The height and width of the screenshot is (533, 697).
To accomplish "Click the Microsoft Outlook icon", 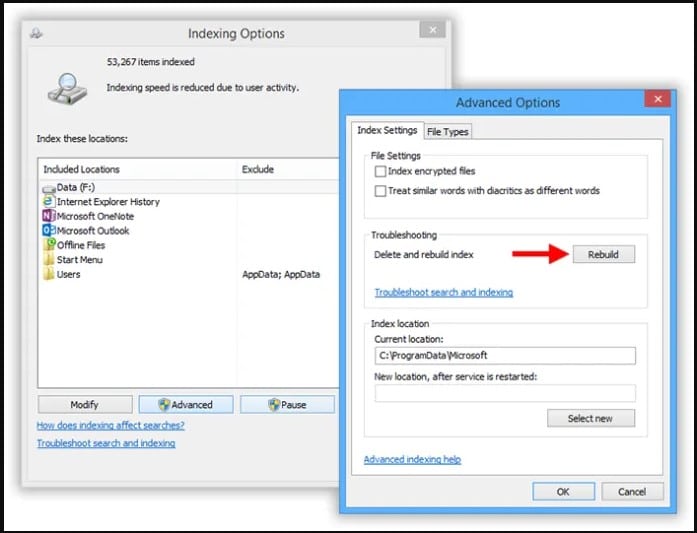I will [48, 230].
